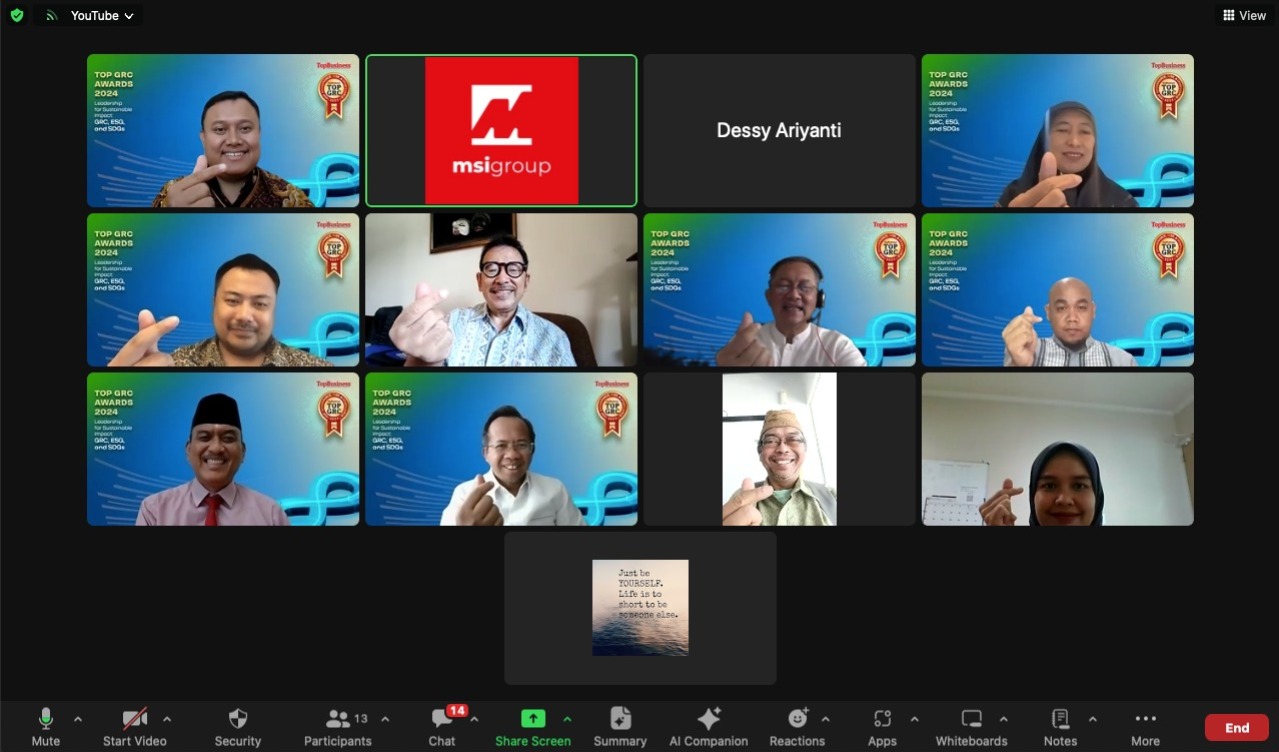The height and width of the screenshot is (752, 1279).
Task: Open the Security shield options
Action: point(238,727)
